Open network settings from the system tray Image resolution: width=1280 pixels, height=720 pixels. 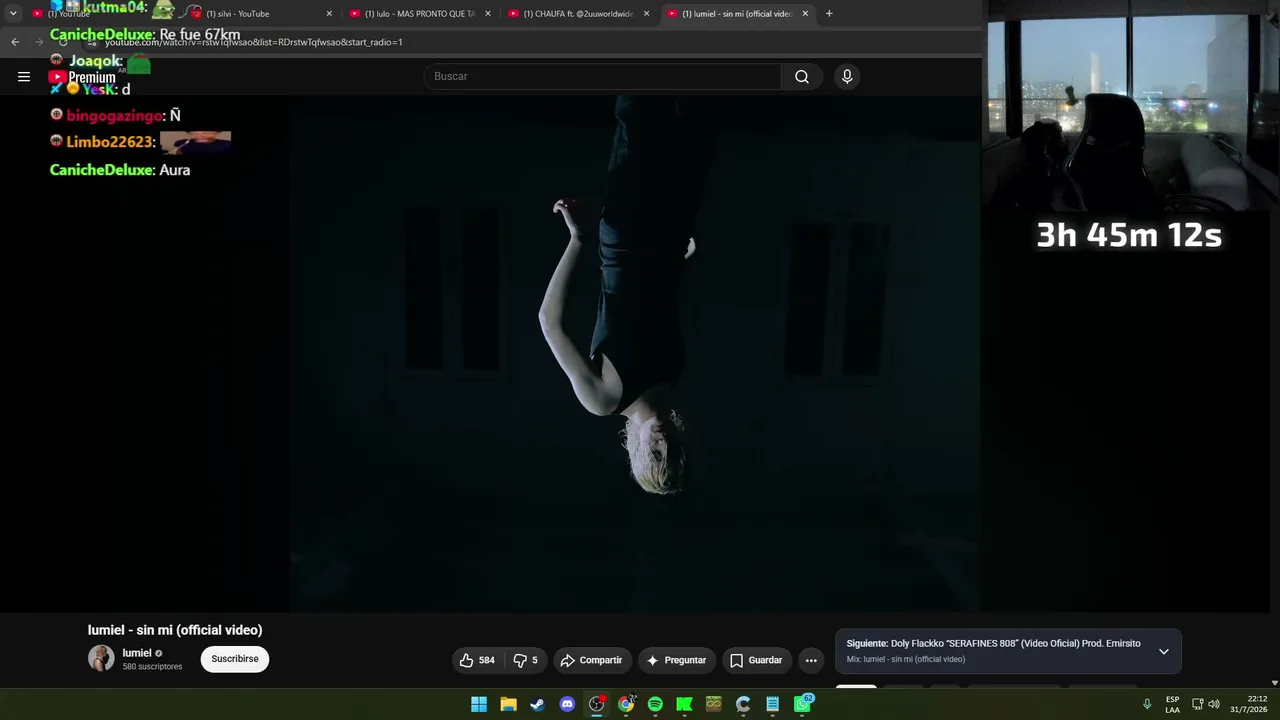[1197, 704]
